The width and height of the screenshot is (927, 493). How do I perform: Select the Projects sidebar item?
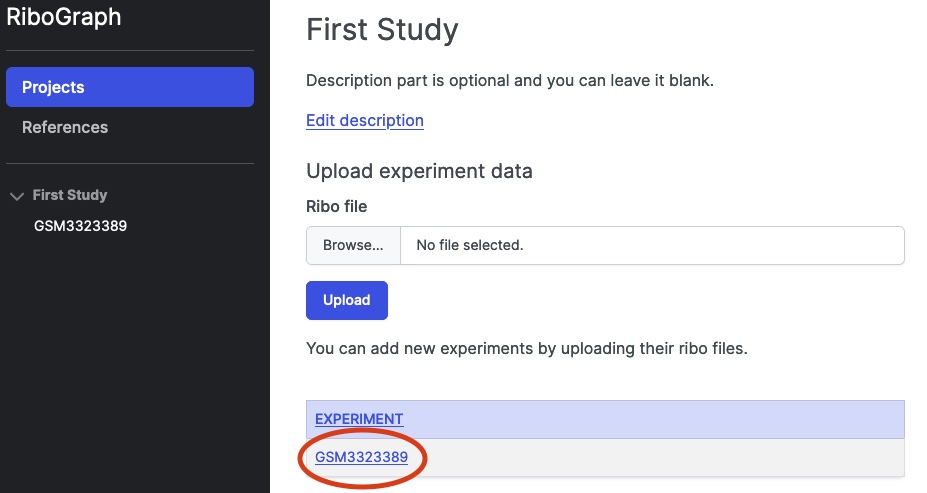click(x=130, y=87)
